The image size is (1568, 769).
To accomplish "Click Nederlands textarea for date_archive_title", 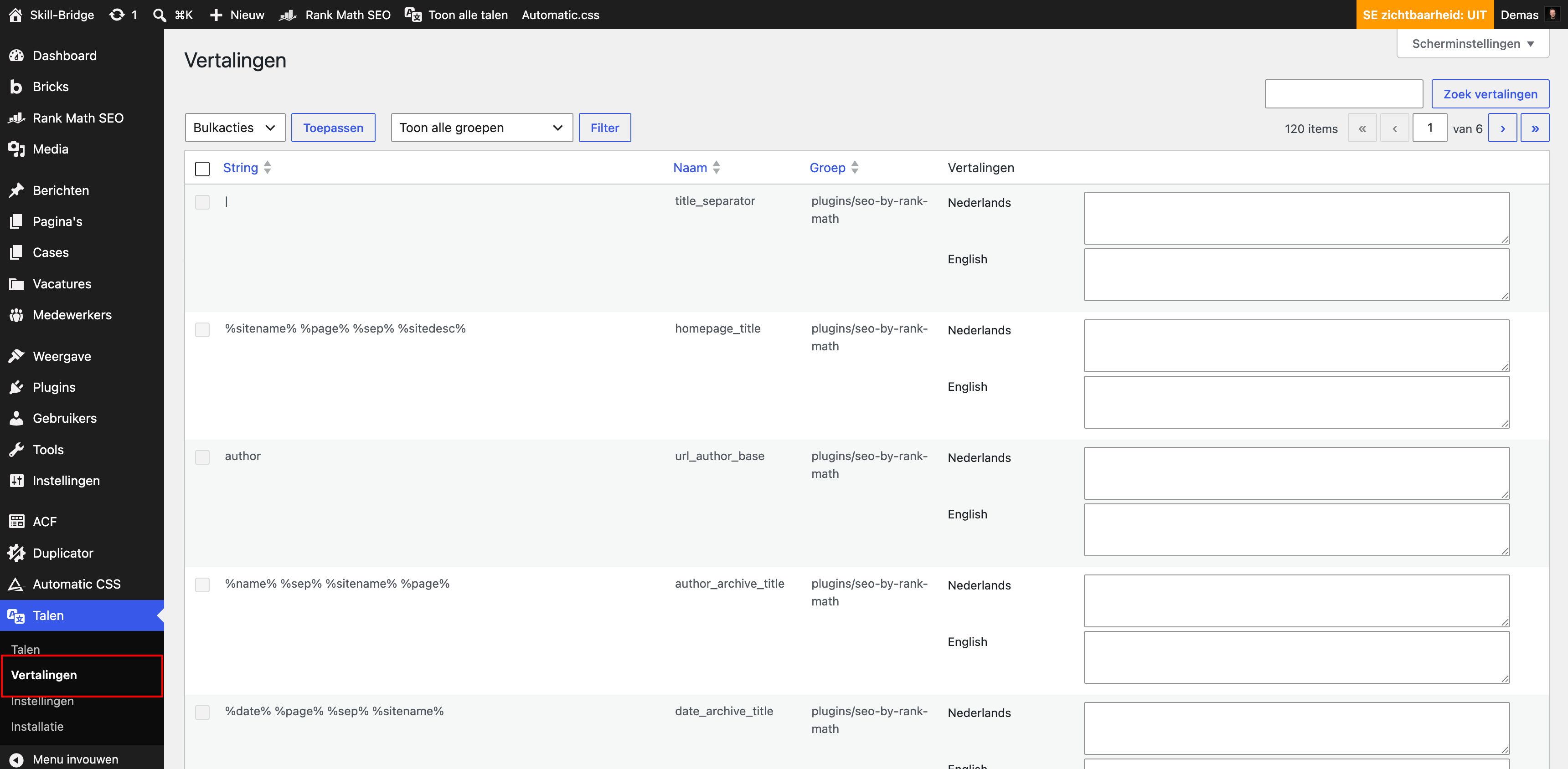I will tap(1296, 728).
